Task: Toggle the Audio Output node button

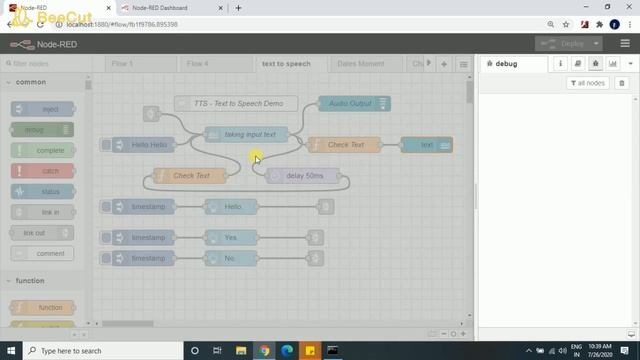Action: point(383,104)
